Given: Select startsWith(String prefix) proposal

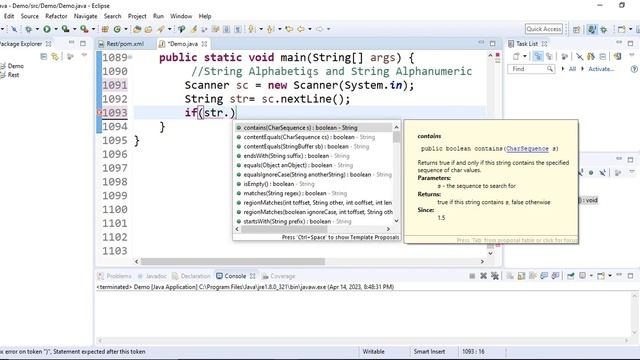Looking at the screenshot, I should point(313,222).
